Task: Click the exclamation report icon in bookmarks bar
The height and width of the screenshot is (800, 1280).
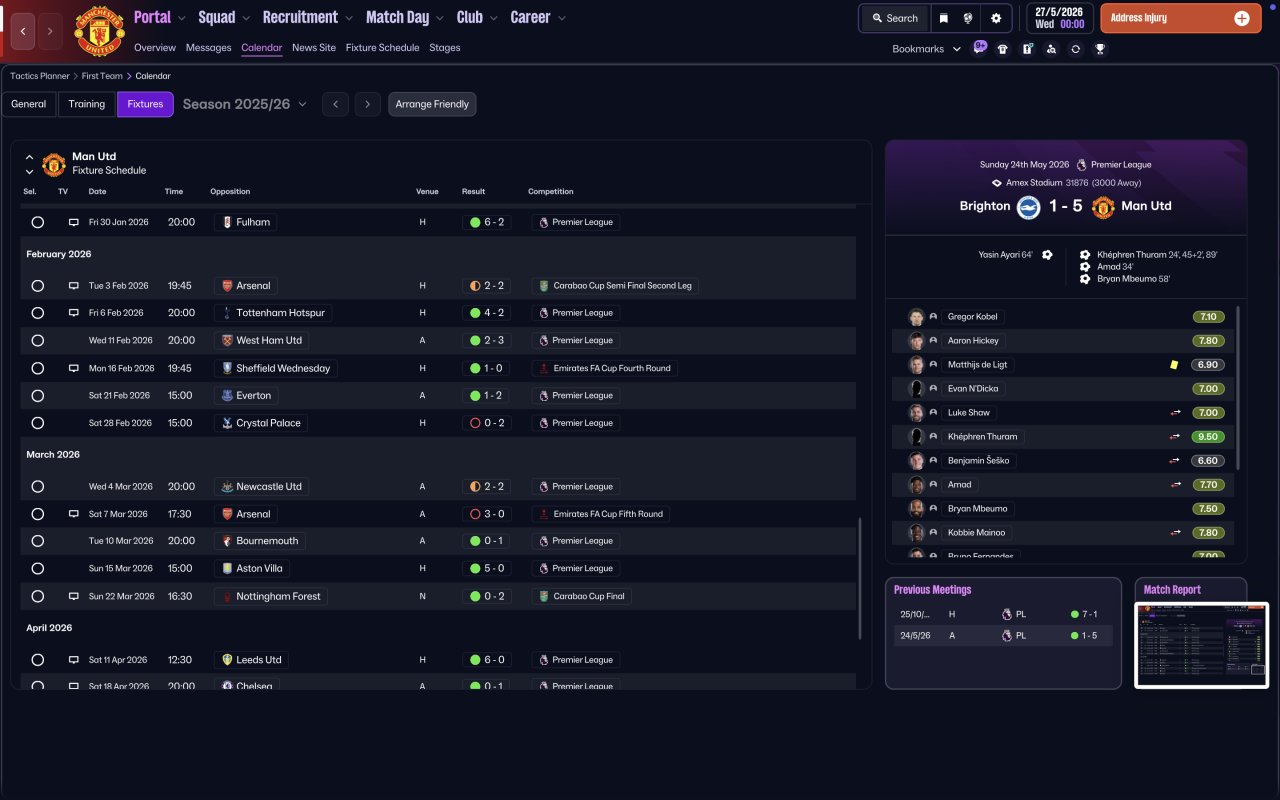Action: click(1027, 49)
